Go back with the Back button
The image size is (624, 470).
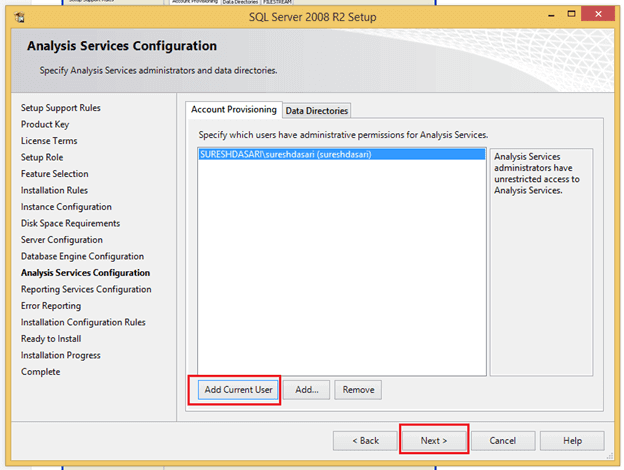point(364,440)
